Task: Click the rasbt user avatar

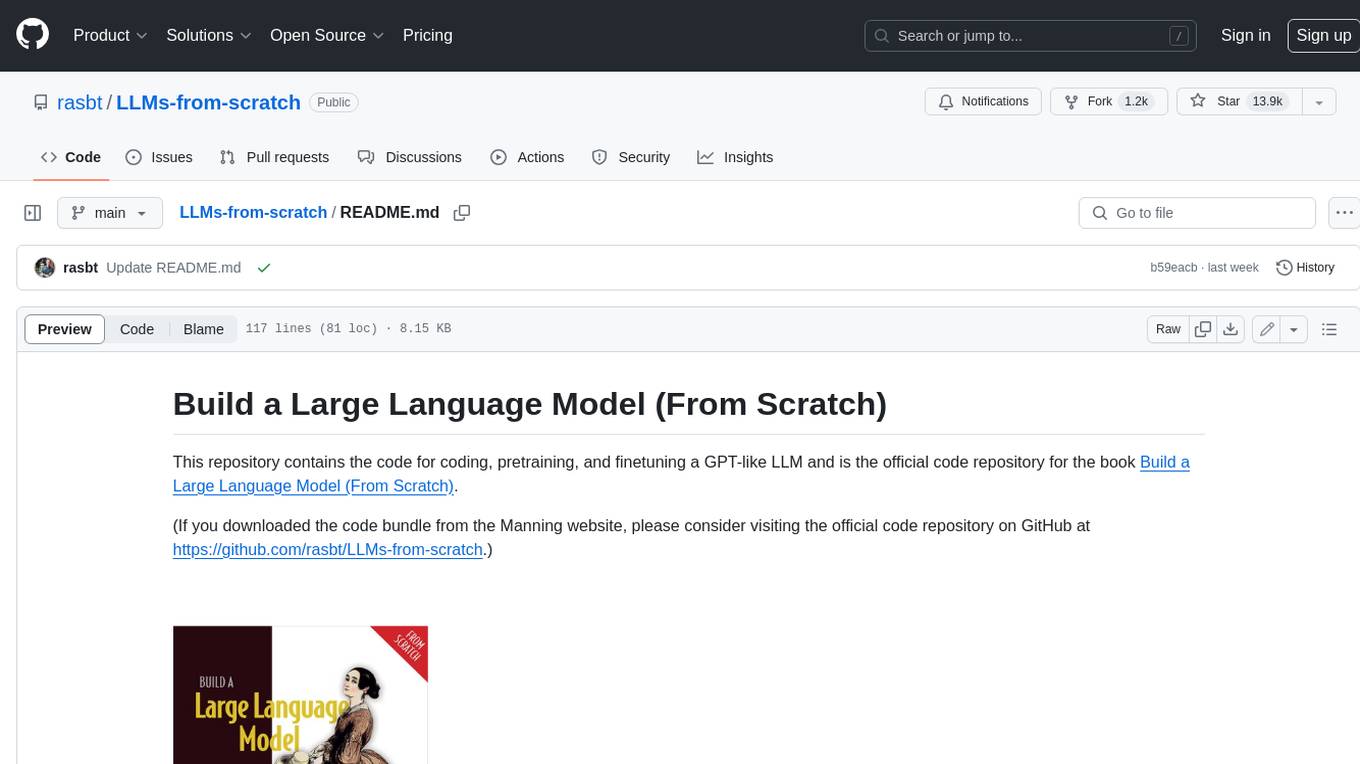Action: pos(45,268)
